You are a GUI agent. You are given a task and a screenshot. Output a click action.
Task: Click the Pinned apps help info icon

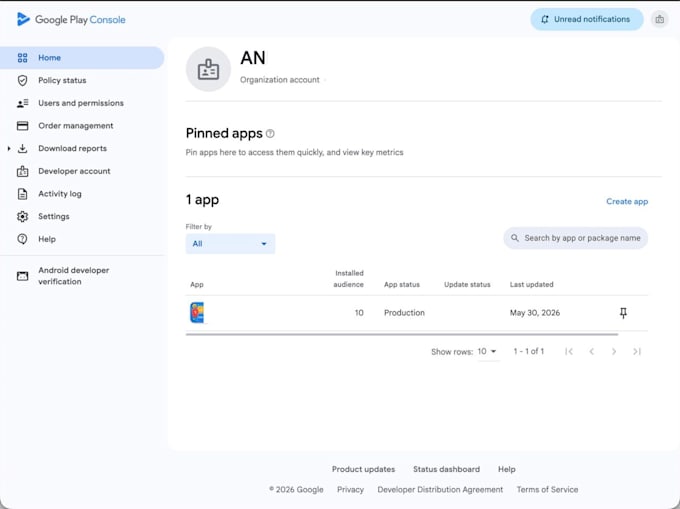[270, 134]
